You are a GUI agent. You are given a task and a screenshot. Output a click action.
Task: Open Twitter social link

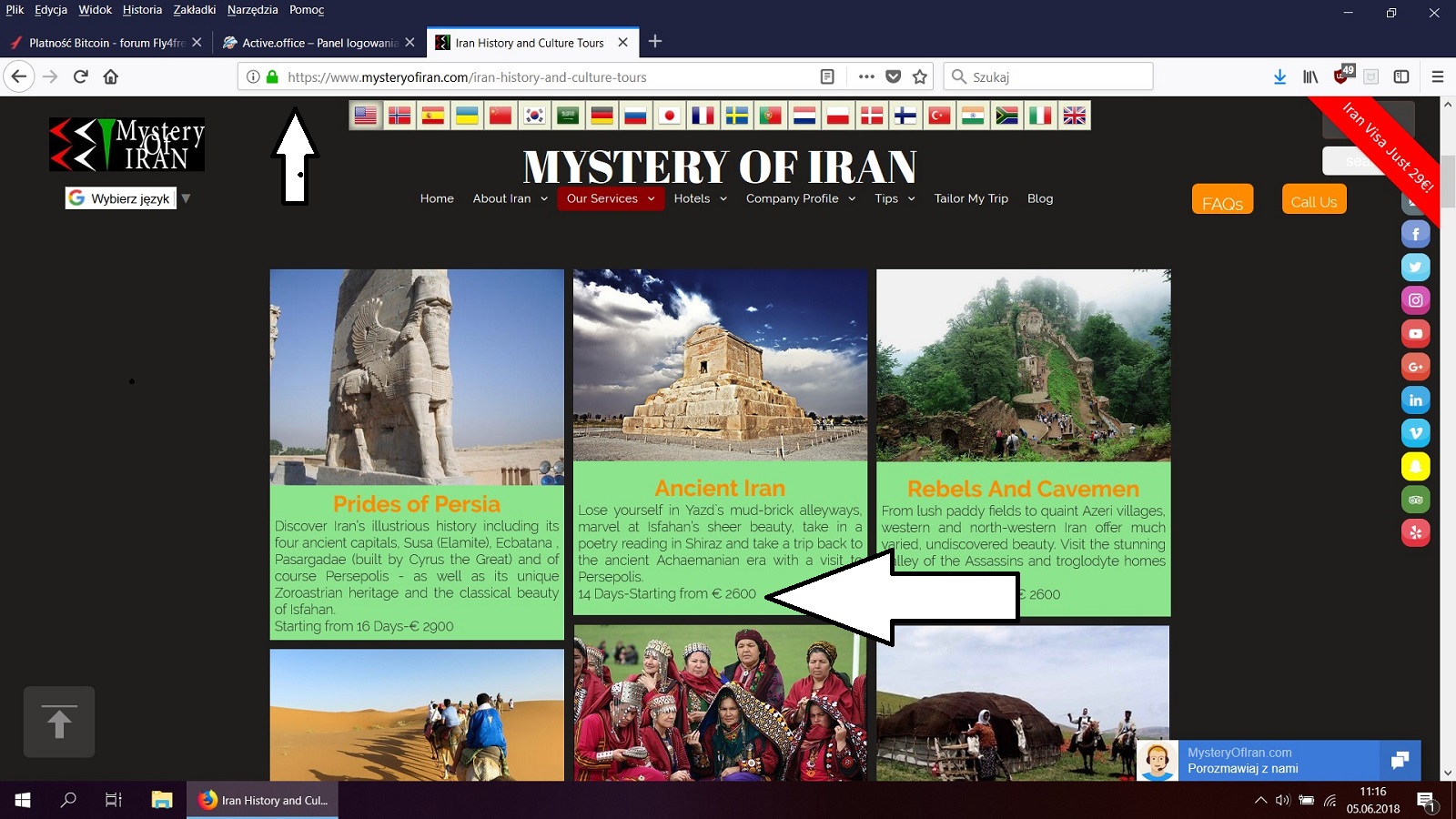pyautogui.click(x=1415, y=268)
